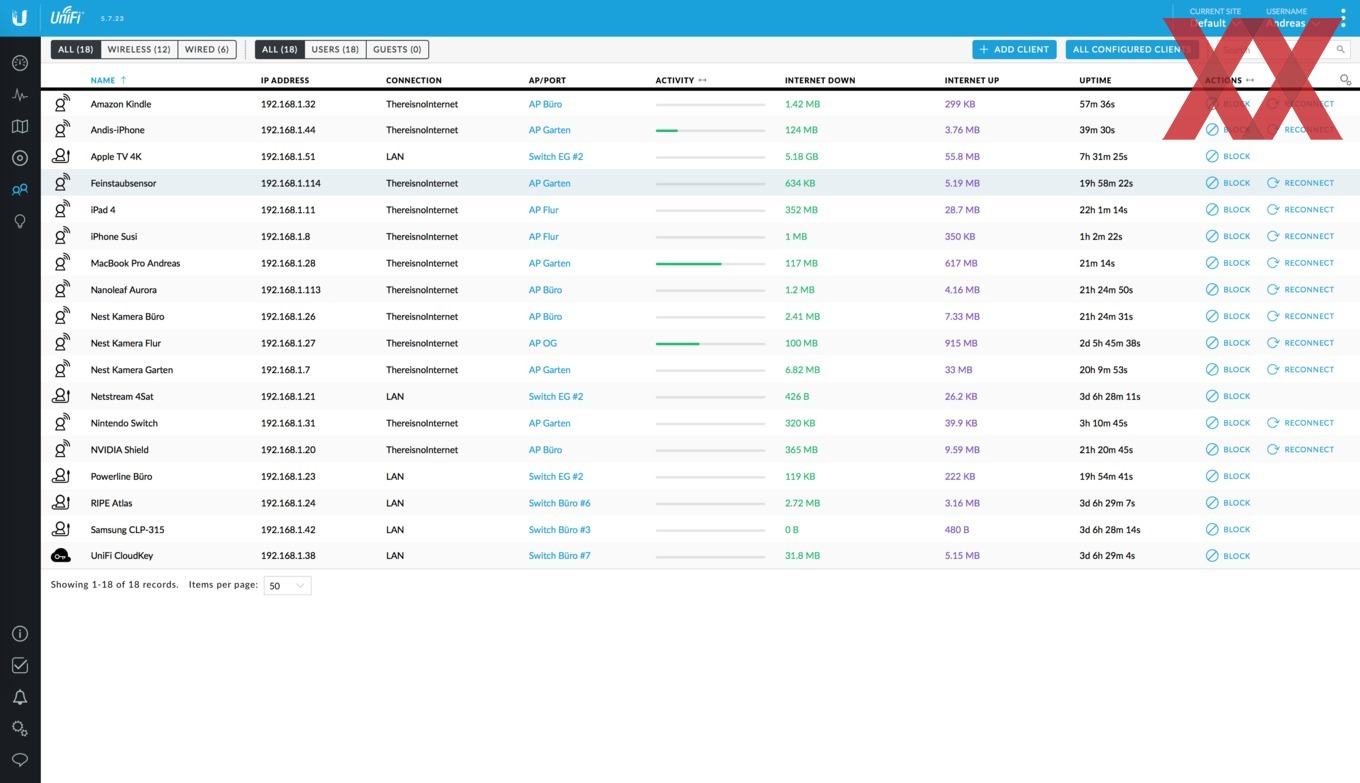Click activity bar for Nest Kamera Flur

click(710, 344)
